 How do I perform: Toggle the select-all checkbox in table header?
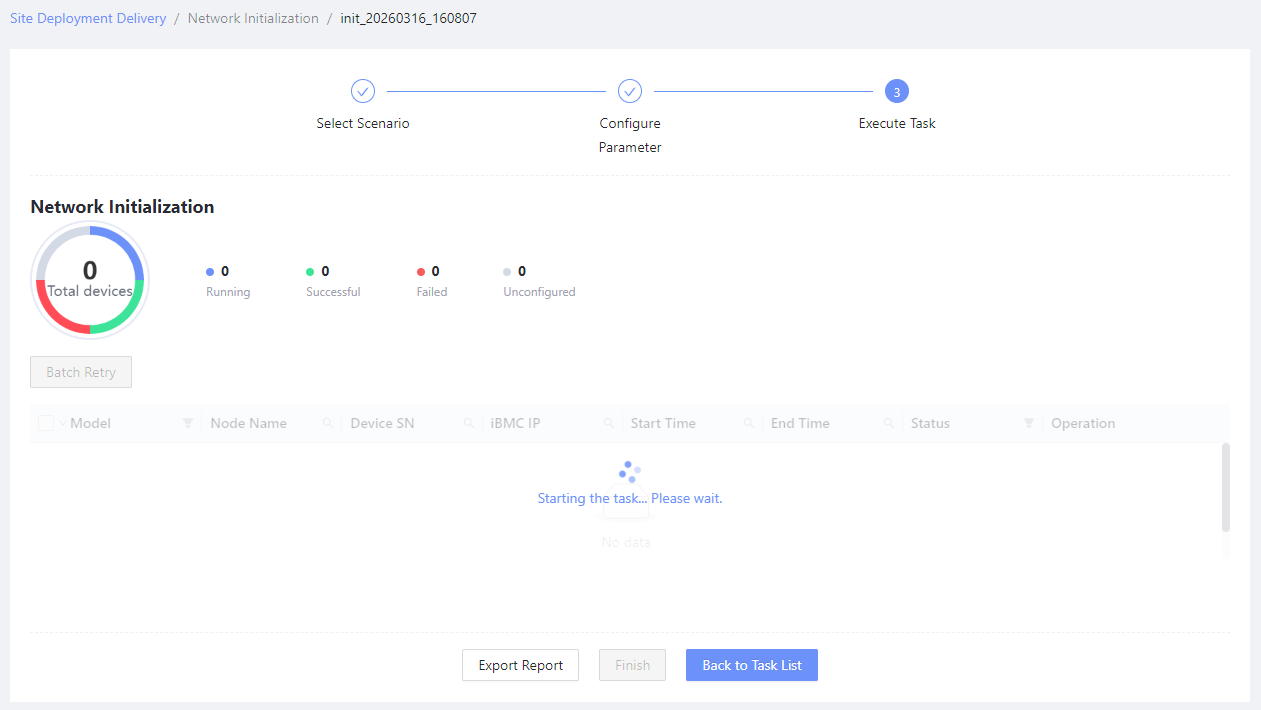click(46, 423)
